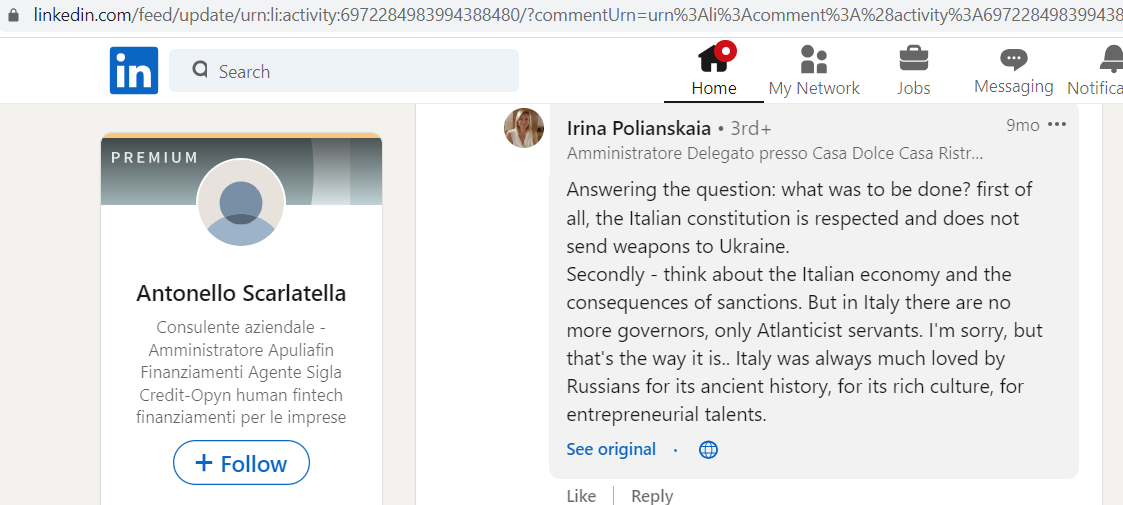Screen dimensions: 1123x505
Task: Open Irina Polianskaia's profile photo
Action: coord(524,128)
